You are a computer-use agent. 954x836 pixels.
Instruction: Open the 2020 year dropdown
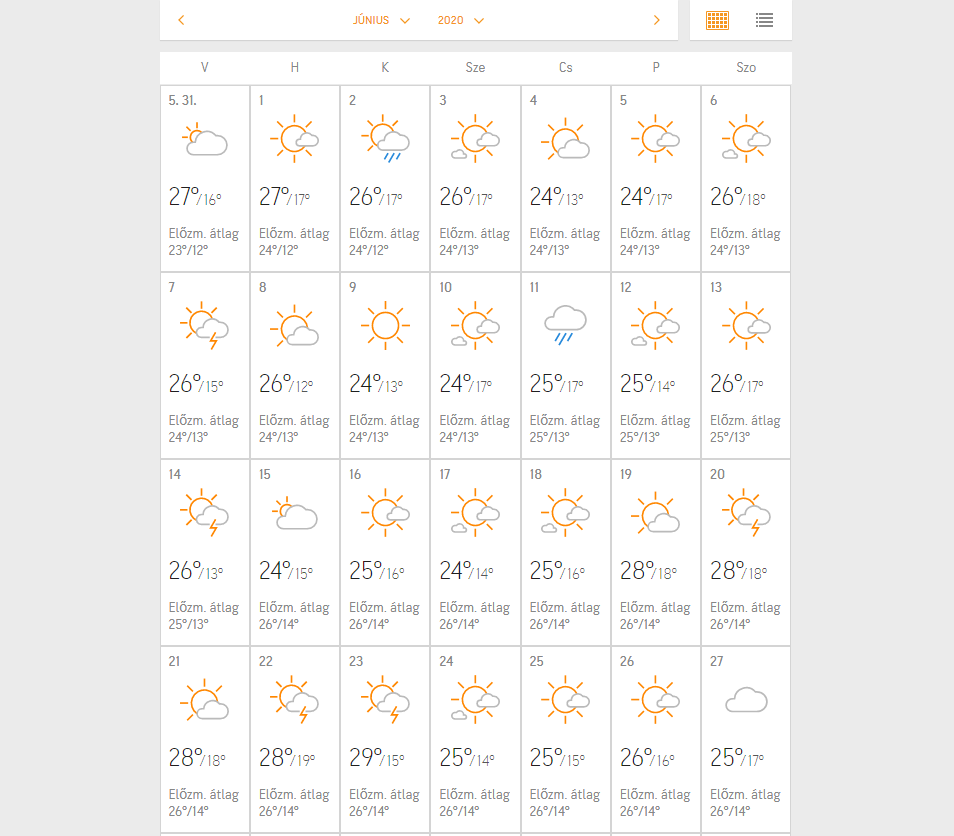point(461,20)
